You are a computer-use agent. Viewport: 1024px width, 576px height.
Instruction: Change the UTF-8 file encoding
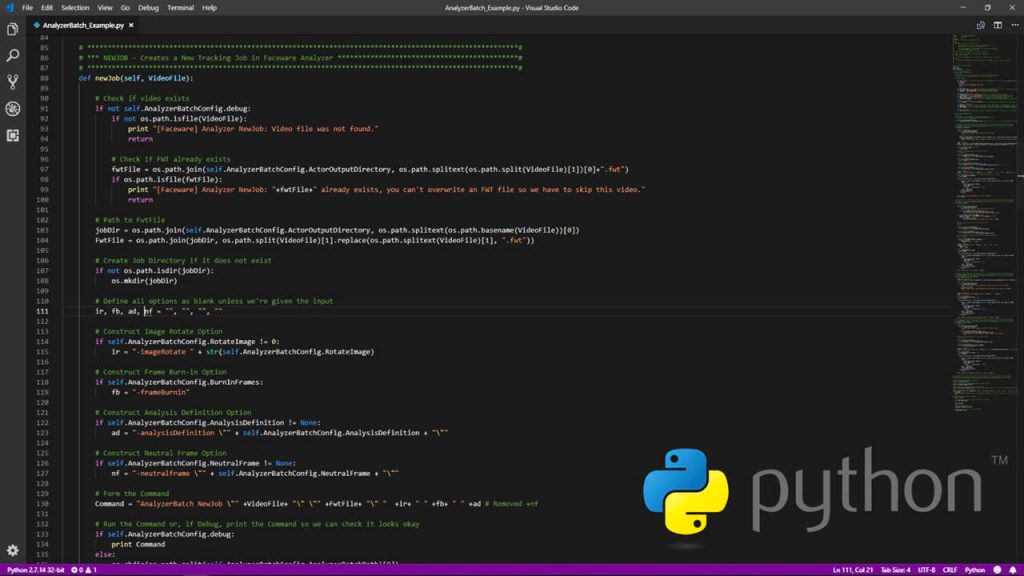926,570
